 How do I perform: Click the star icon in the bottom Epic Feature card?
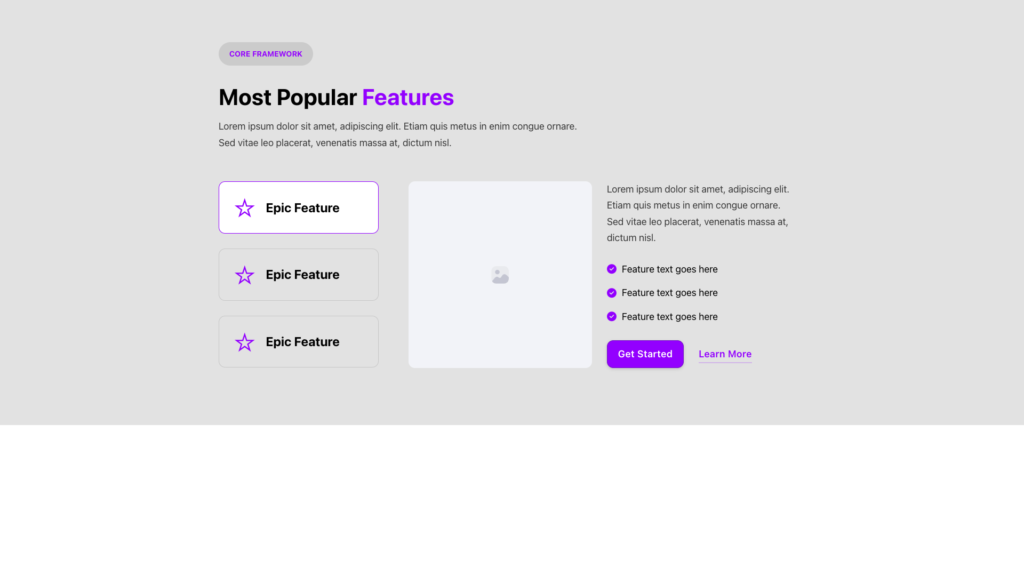pos(245,342)
